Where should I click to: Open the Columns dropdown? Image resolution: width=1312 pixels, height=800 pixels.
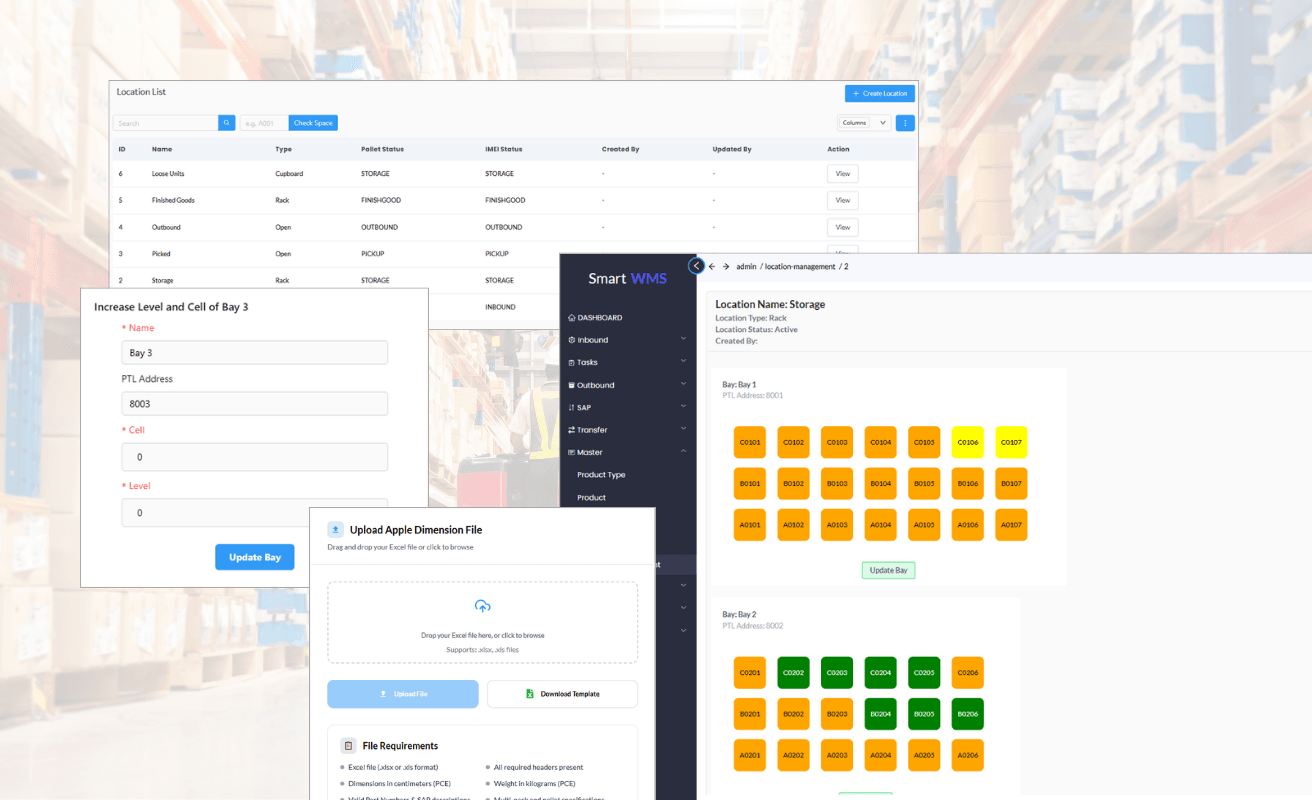coord(863,123)
